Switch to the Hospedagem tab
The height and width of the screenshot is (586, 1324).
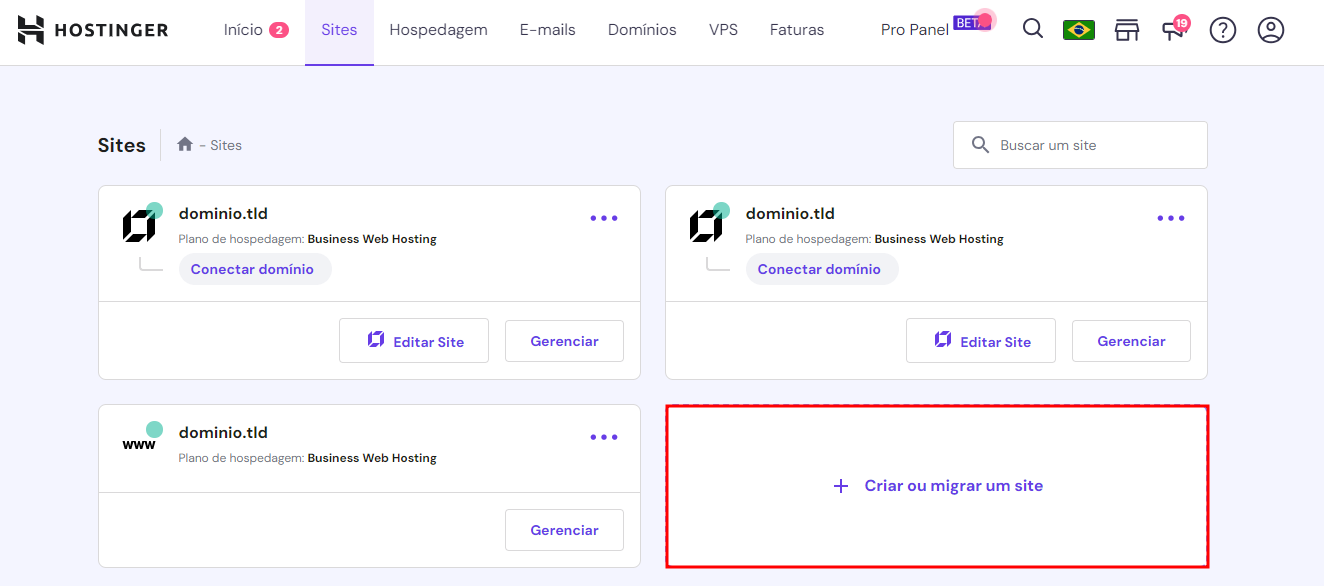click(438, 30)
